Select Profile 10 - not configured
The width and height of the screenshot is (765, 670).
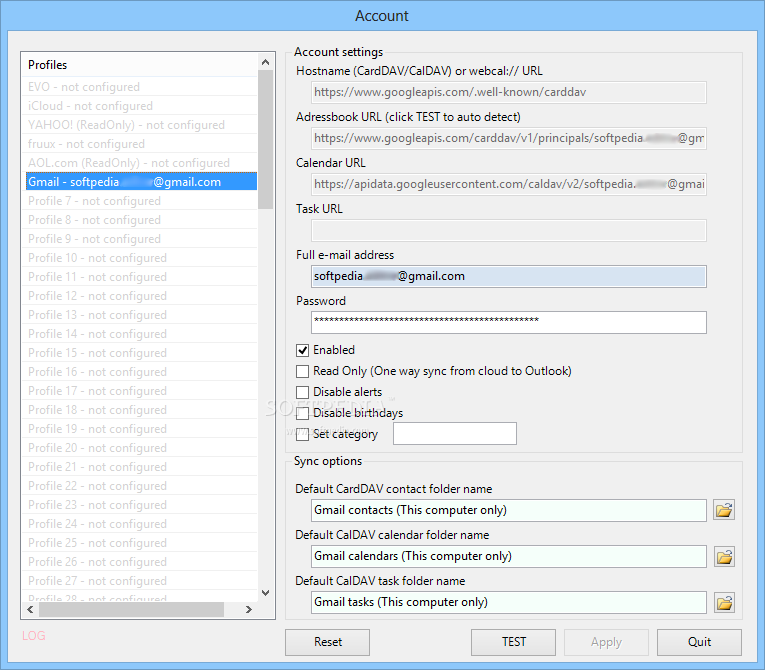[x=139, y=258]
